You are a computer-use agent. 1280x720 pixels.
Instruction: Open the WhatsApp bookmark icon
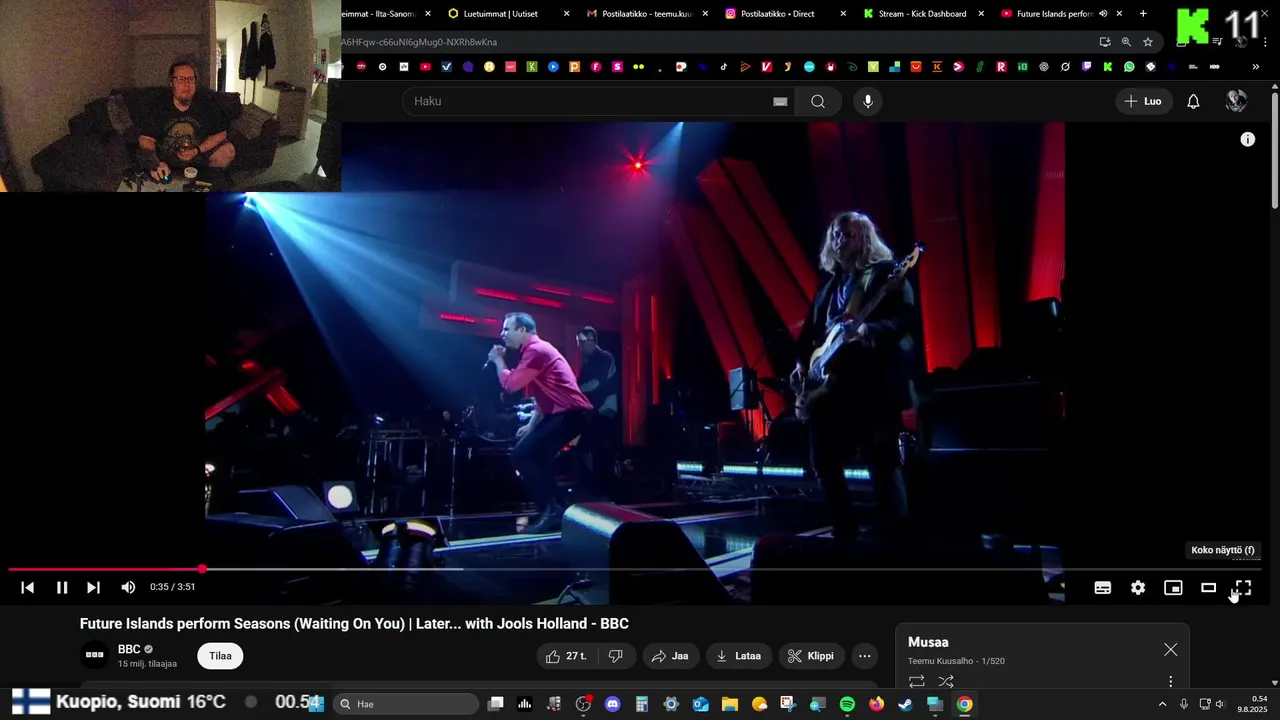click(1129, 67)
